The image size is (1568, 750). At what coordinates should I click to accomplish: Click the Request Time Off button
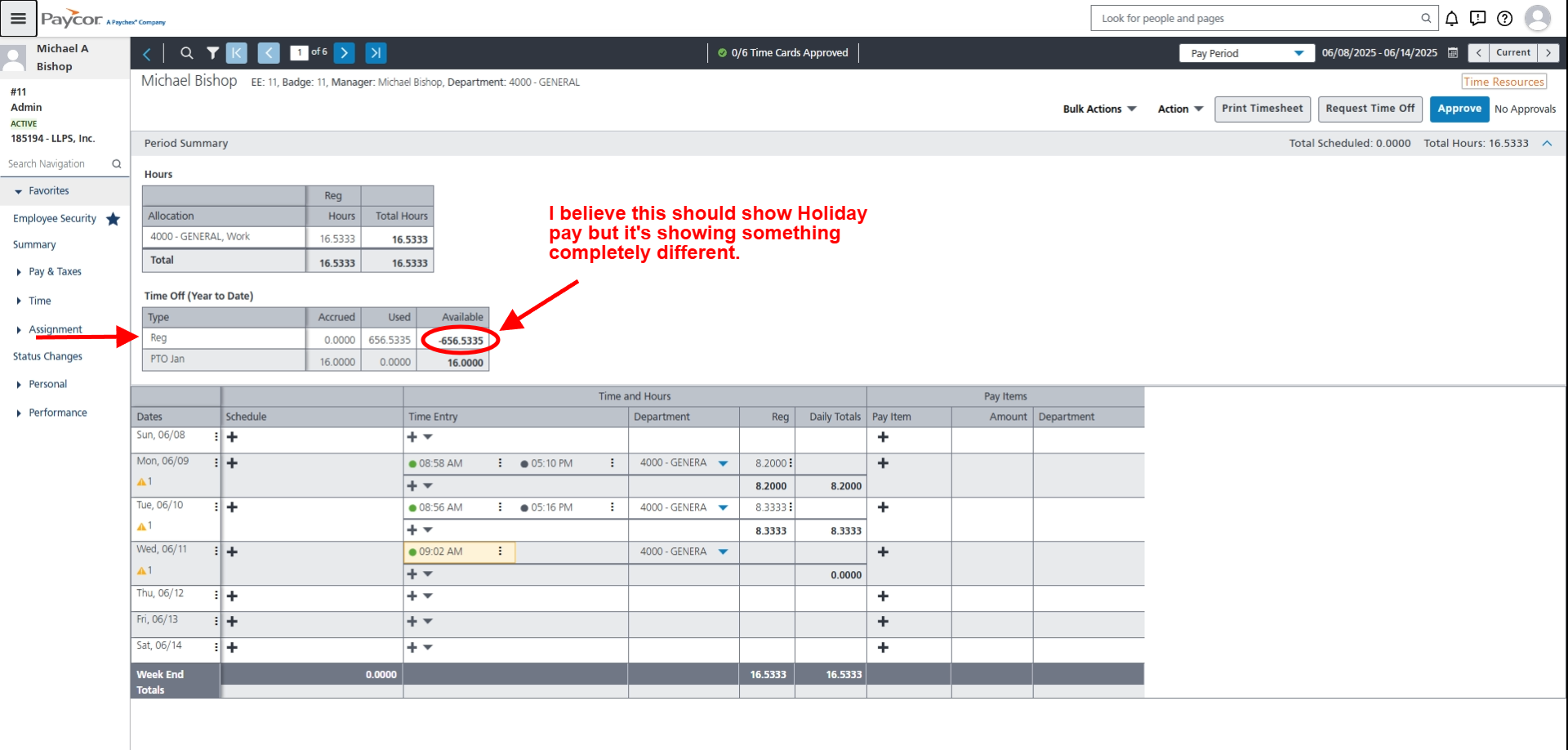tap(1370, 109)
